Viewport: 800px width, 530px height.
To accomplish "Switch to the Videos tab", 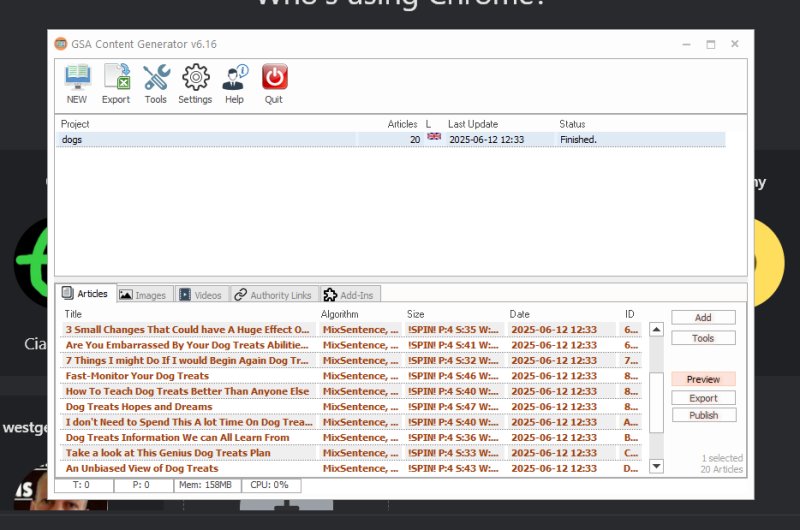I will click(202, 295).
